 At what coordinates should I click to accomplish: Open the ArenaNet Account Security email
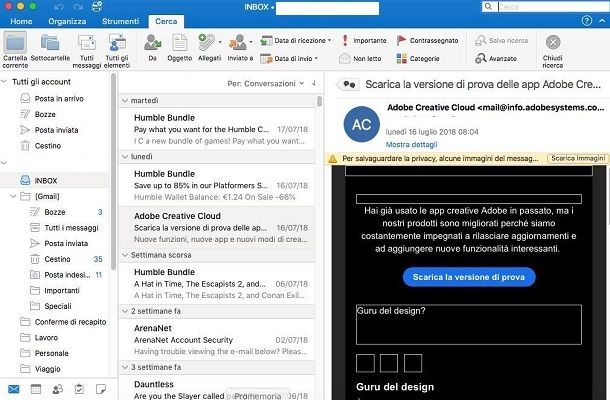[x=217, y=339]
